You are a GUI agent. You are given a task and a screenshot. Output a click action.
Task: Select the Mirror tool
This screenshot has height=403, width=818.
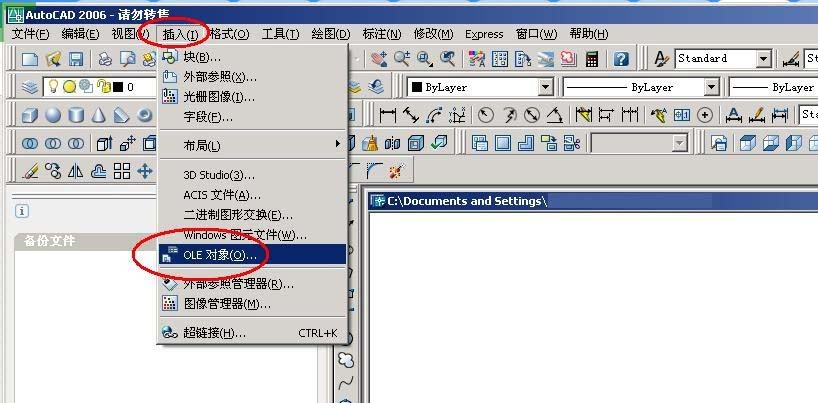76,171
